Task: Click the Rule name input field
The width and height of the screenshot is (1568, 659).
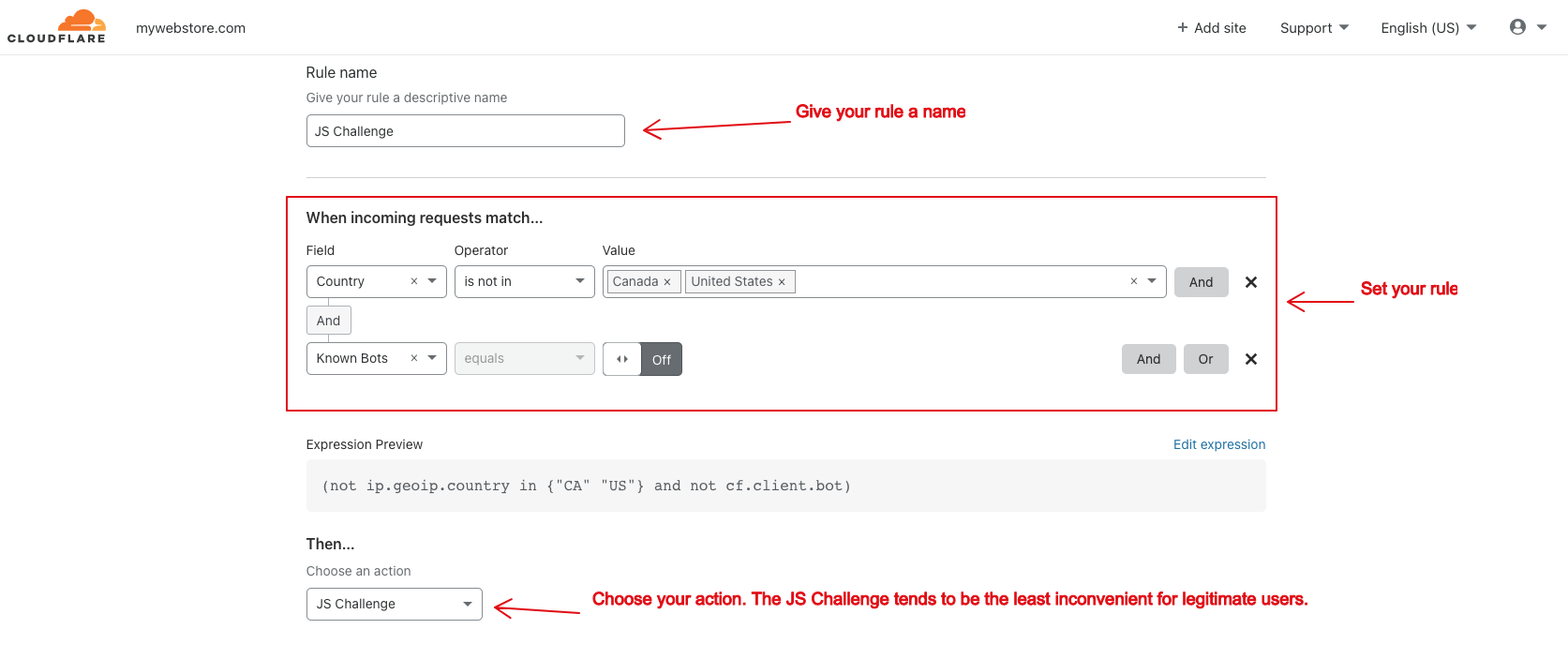Action: tap(466, 131)
